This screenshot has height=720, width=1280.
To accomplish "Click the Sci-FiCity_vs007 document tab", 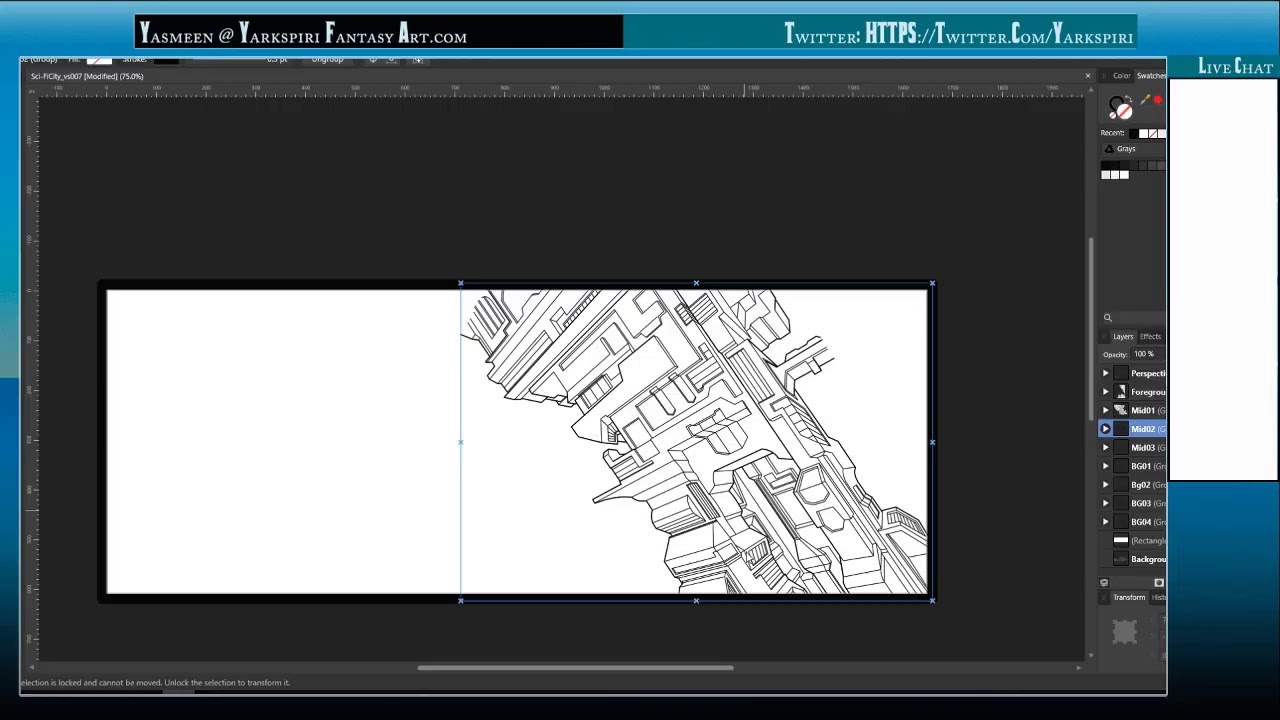I will point(87,76).
